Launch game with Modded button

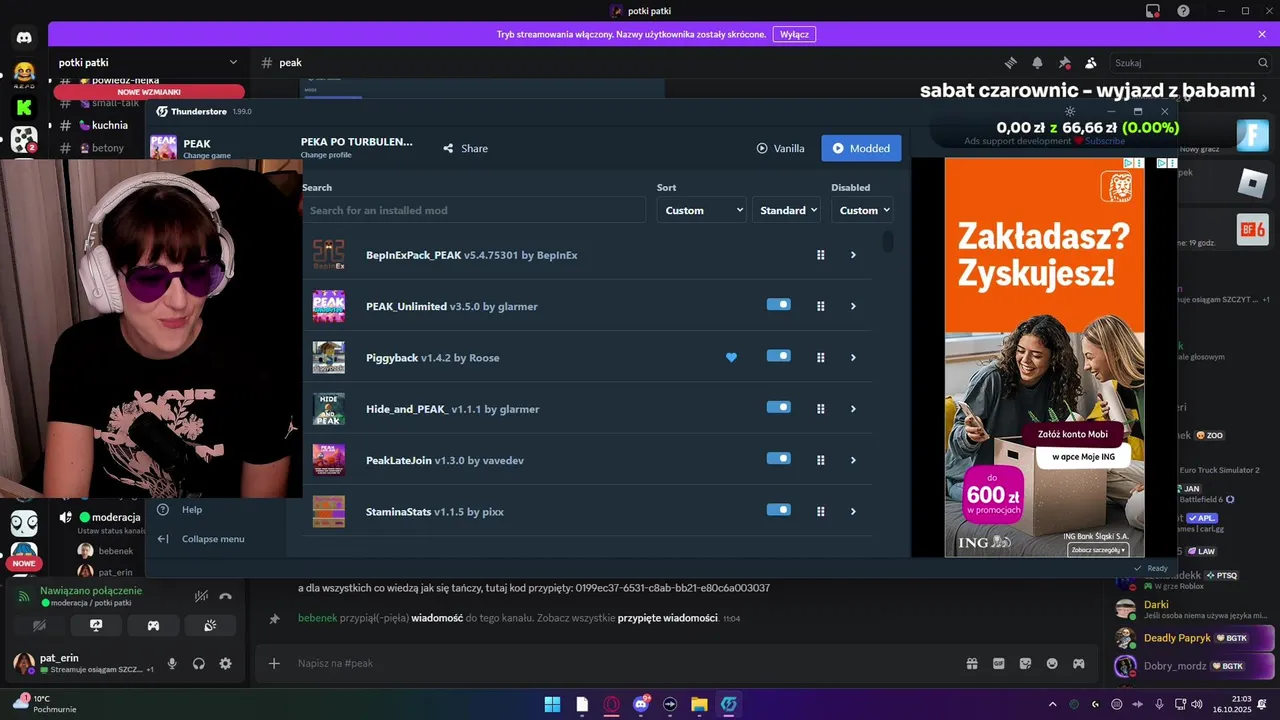(x=861, y=148)
